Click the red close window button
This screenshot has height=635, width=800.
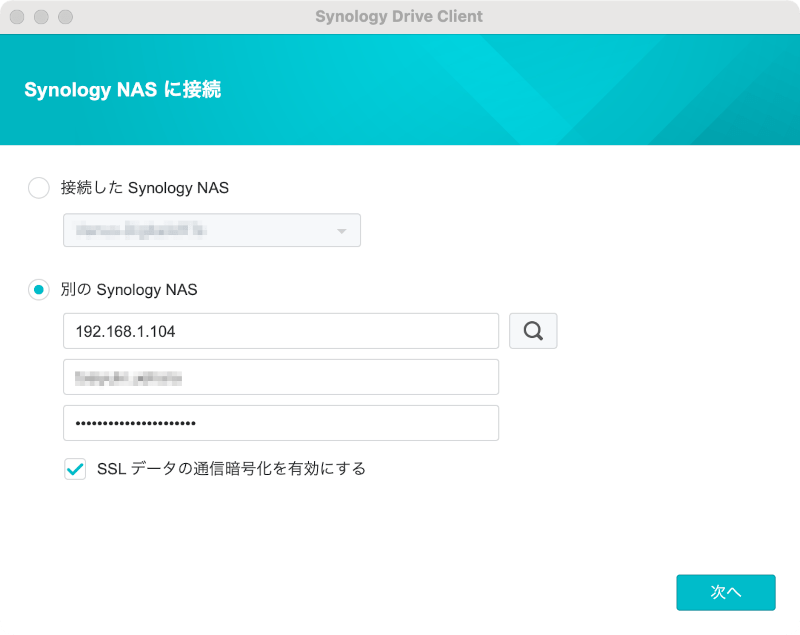click(x=17, y=17)
